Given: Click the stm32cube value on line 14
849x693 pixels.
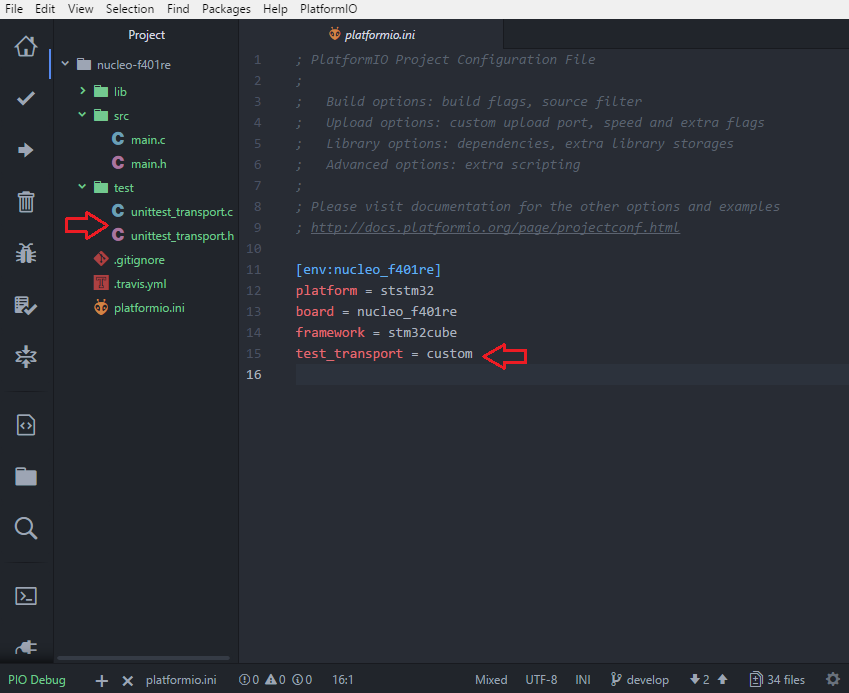Looking at the screenshot, I should [x=422, y=332].
